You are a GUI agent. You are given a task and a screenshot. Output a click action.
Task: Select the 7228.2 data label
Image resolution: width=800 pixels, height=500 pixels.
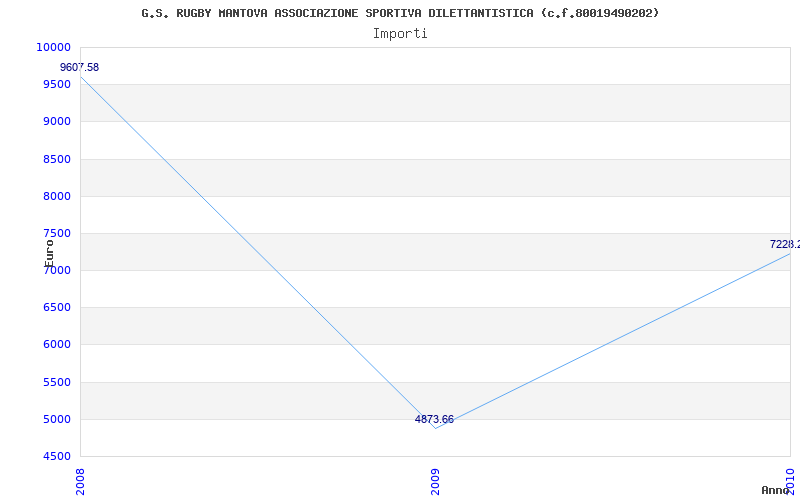point(785,244)
